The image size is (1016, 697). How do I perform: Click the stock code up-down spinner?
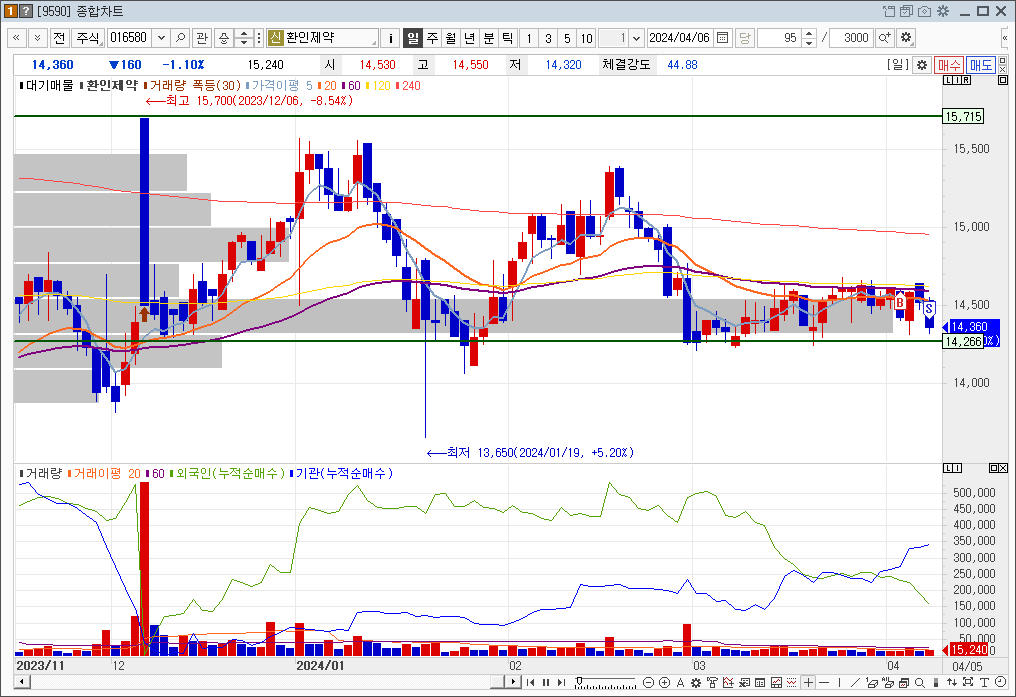pos(244,38)
